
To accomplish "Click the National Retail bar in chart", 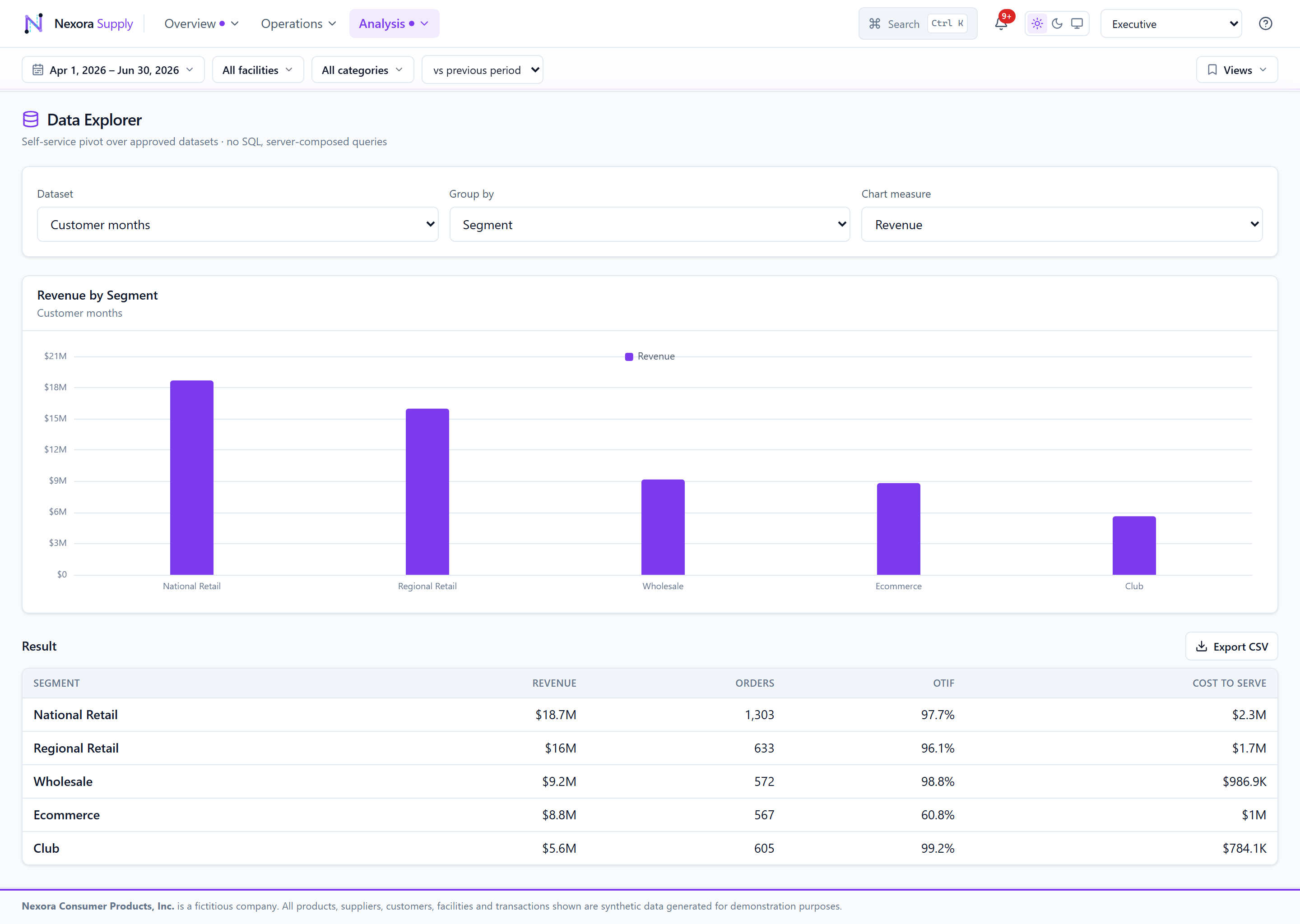I will (192, 477).
